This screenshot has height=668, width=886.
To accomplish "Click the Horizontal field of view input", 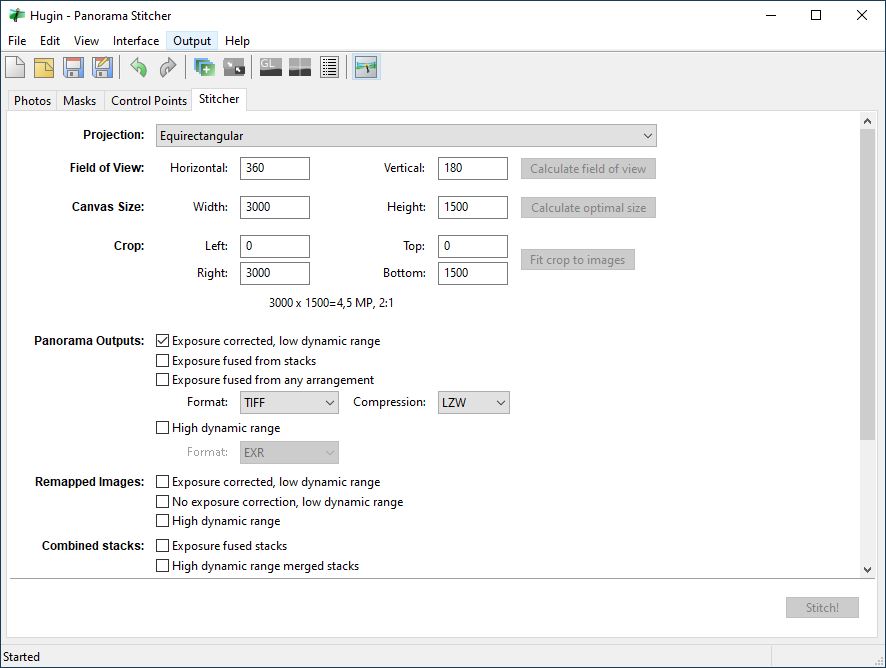I will [x=275, y=168].
